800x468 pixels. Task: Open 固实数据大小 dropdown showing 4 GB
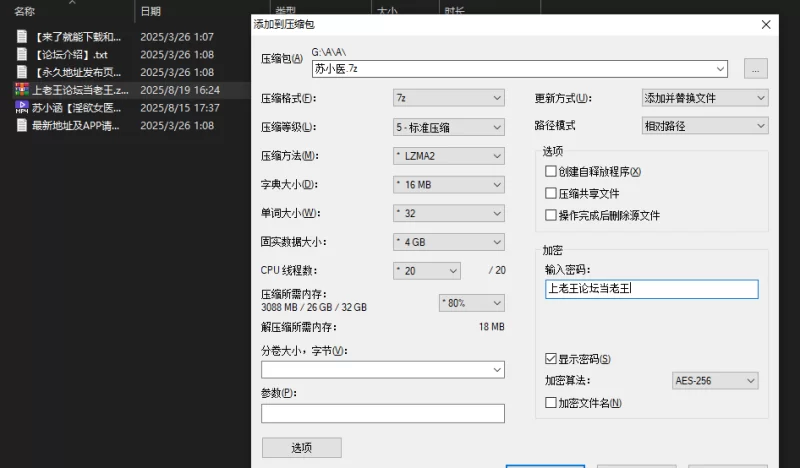(448, 242)
